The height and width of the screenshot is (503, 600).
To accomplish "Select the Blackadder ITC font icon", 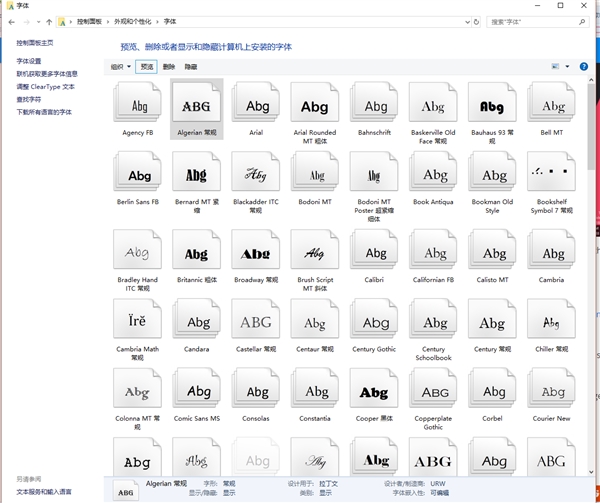I will (256, 171).
